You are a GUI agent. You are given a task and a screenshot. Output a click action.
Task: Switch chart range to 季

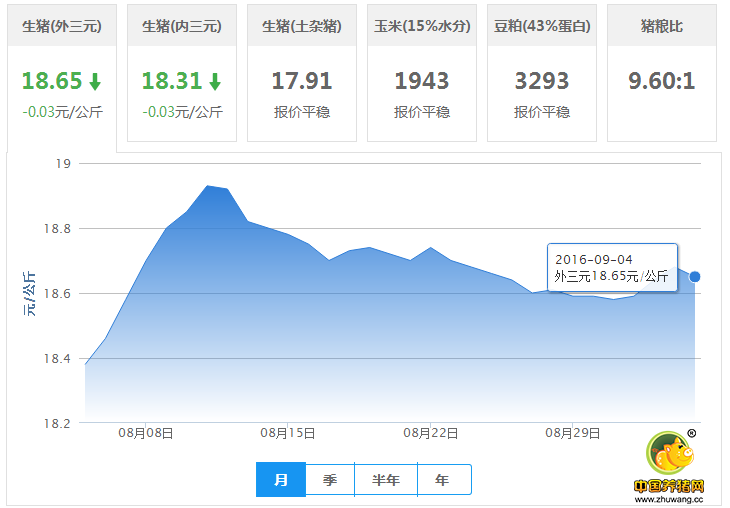coord(330,480)
